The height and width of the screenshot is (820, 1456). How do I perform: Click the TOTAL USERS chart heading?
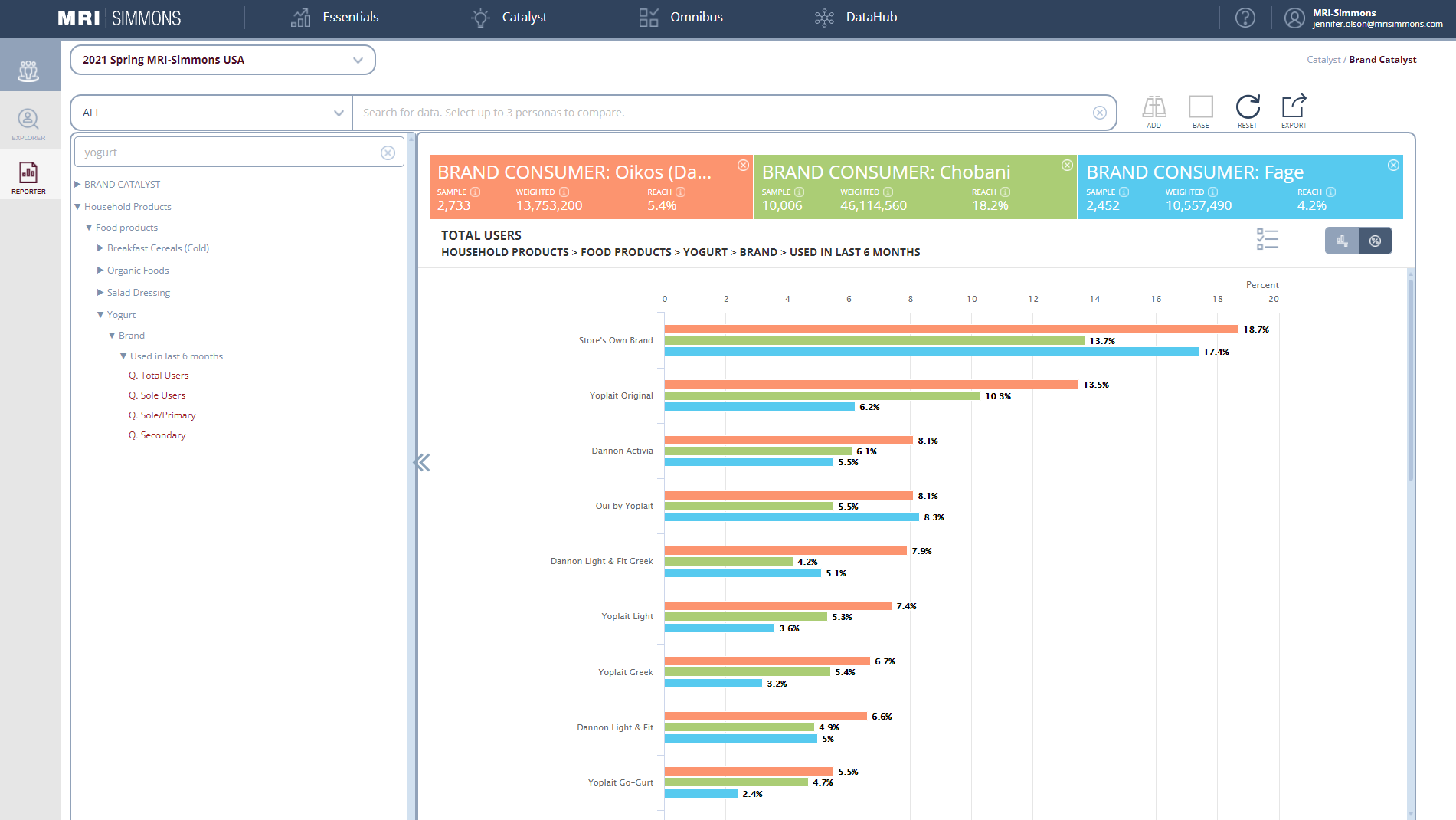click(x=481, y=235)
